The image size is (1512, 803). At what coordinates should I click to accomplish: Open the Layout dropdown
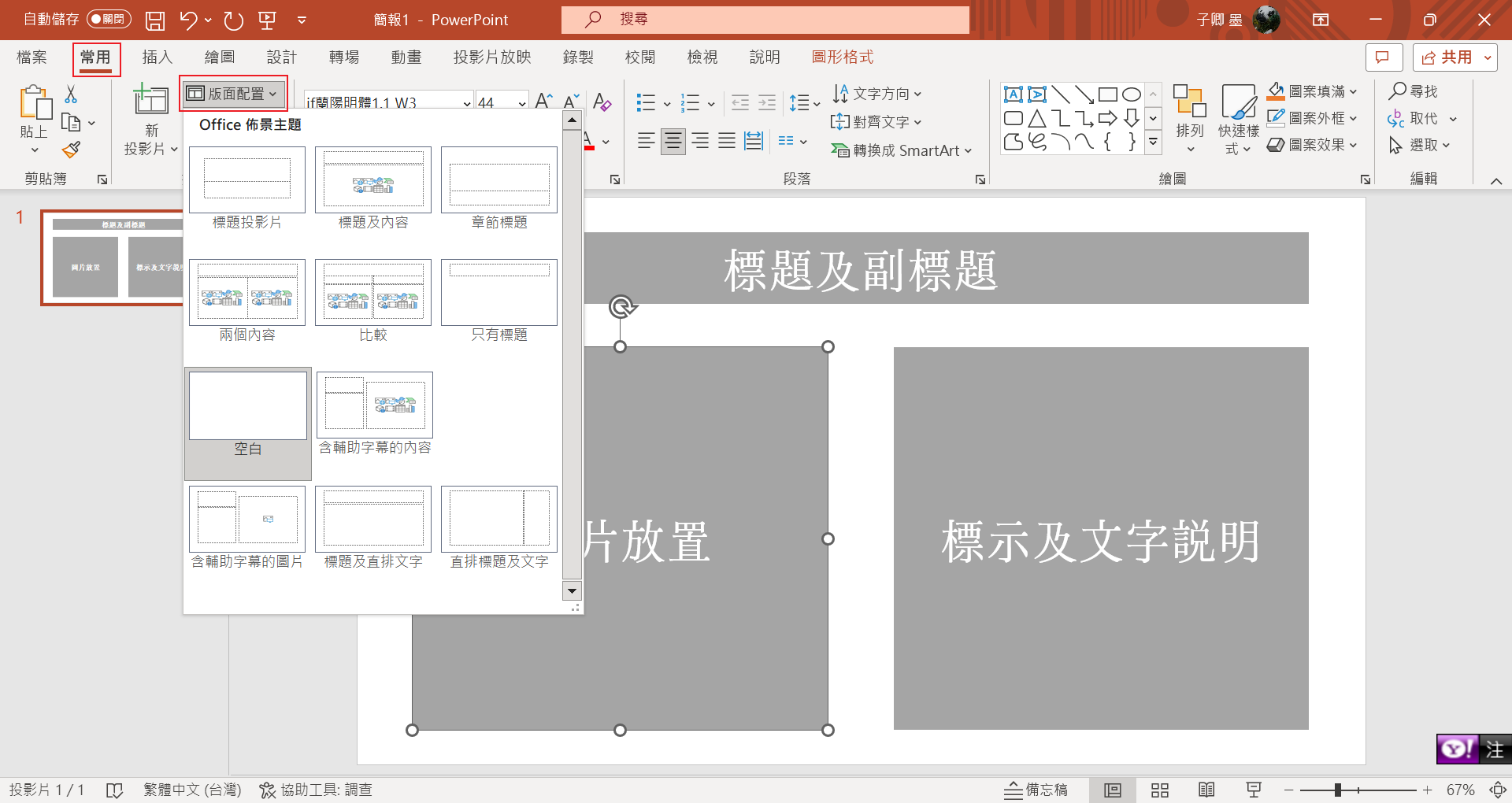[234, 94]
